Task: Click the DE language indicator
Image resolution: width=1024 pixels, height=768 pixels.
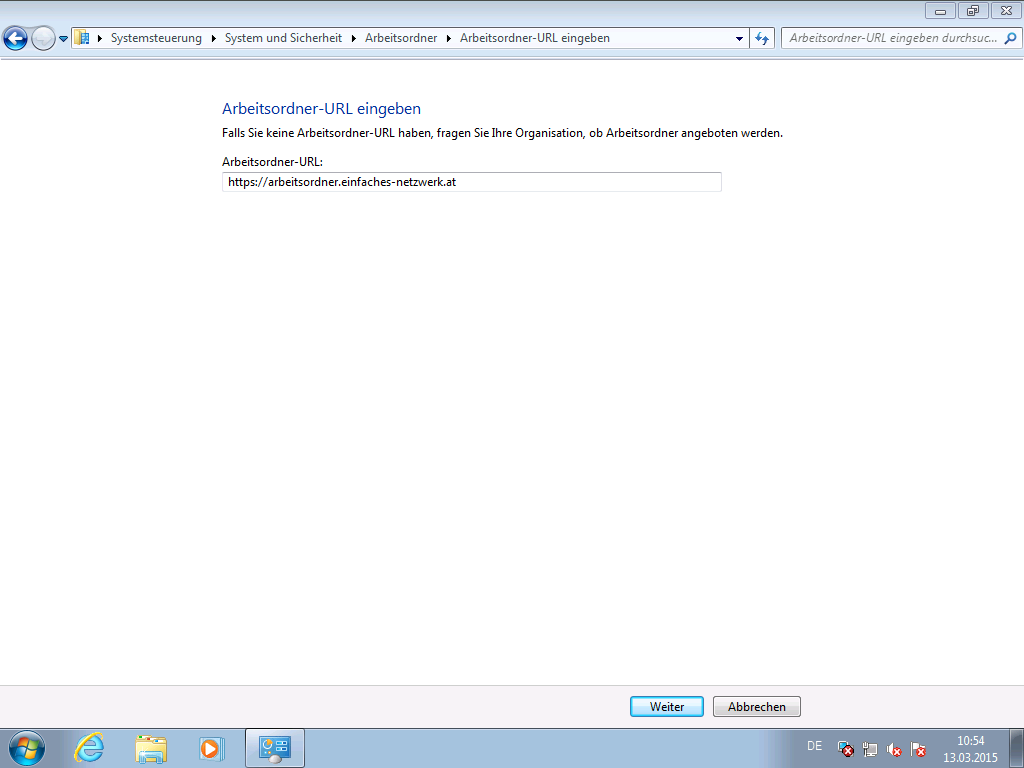Action: point(814,746)
